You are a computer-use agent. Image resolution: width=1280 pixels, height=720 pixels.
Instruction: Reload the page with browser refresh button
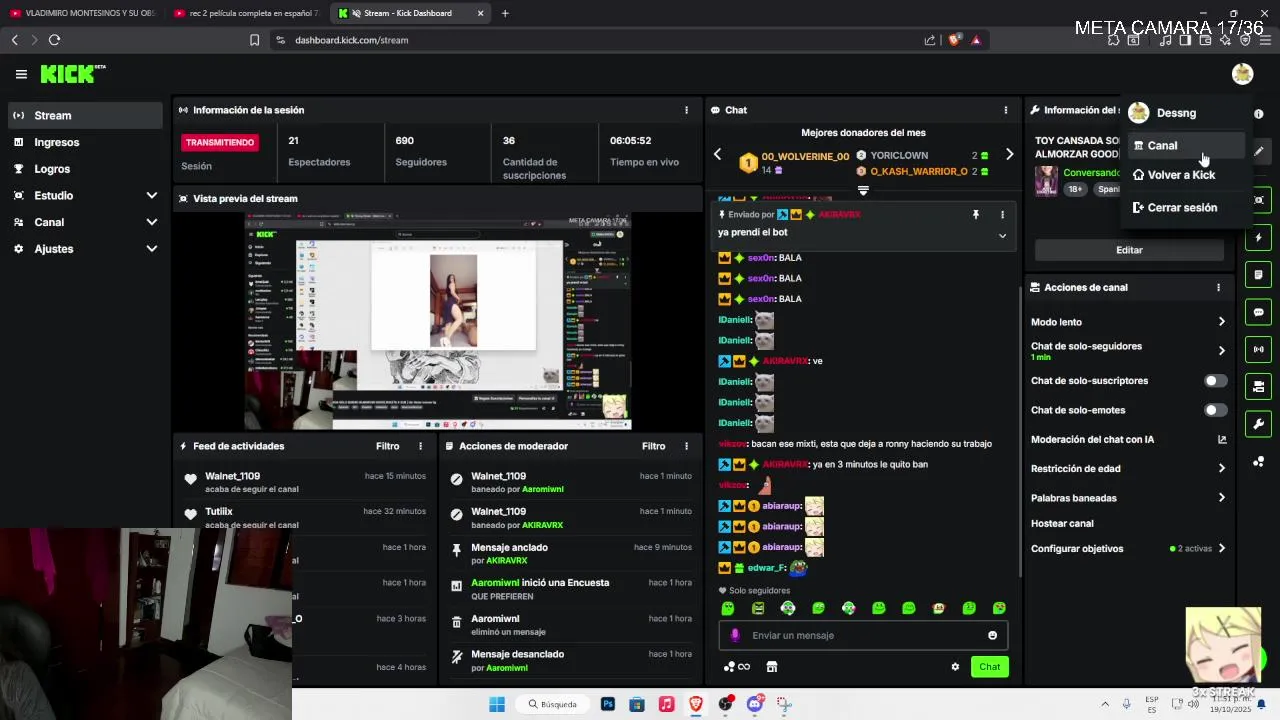[x=54, y=40]
